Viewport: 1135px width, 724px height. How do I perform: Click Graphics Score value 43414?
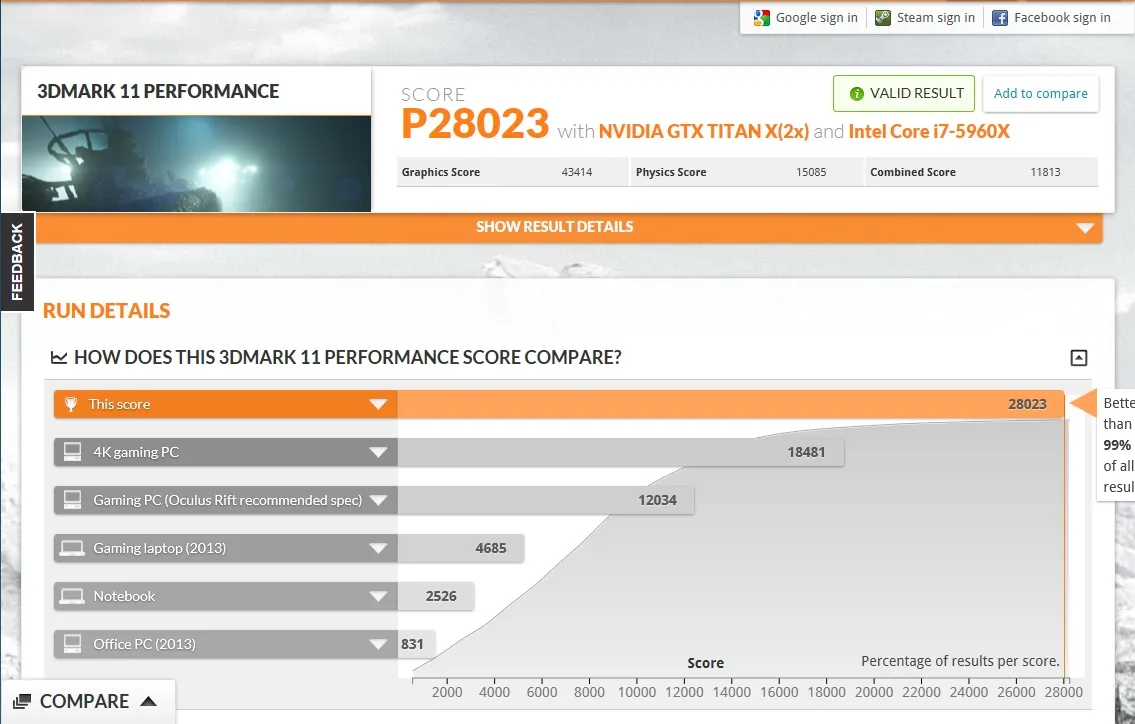coord(577,172)
